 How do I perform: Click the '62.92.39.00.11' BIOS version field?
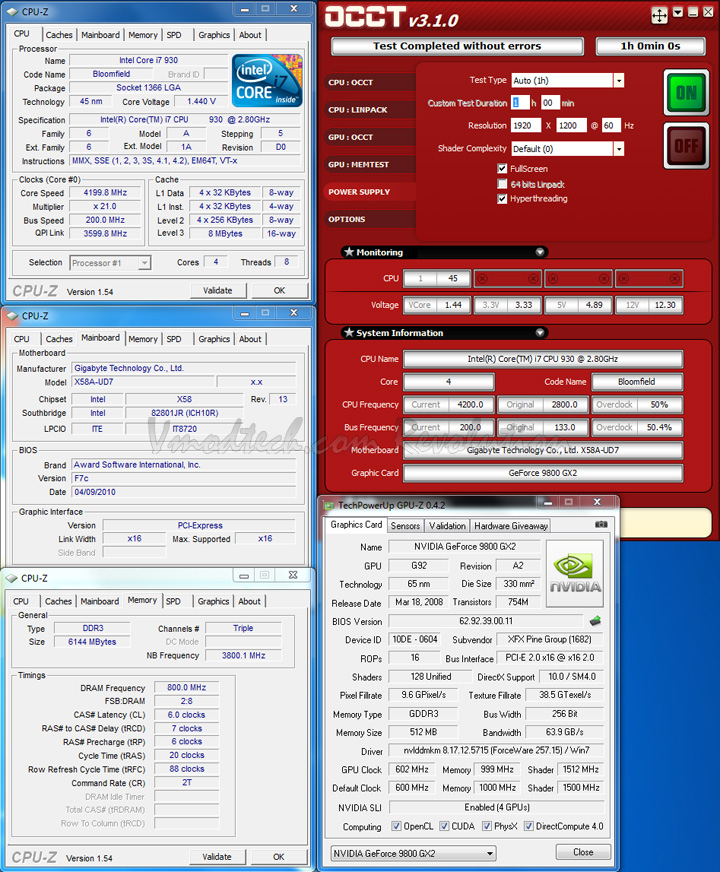(x=486, y=621)
